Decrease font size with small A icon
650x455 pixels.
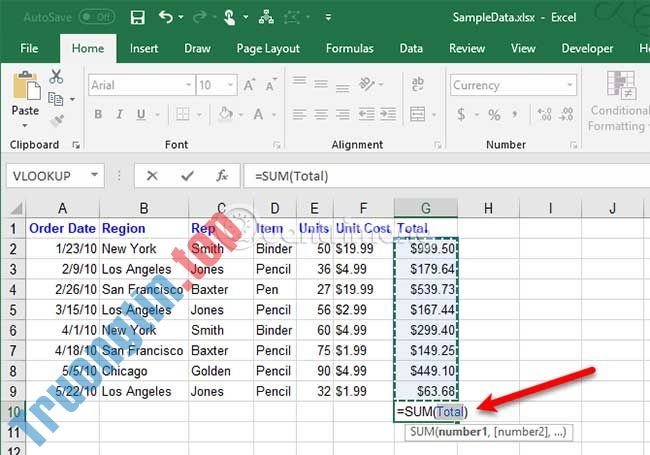[271, 85]
